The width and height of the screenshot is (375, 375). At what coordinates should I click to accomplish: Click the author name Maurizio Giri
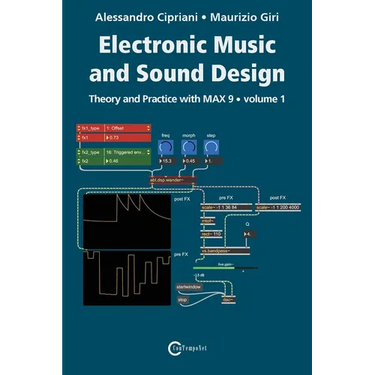pyautogui.click(x=244, y=17)
